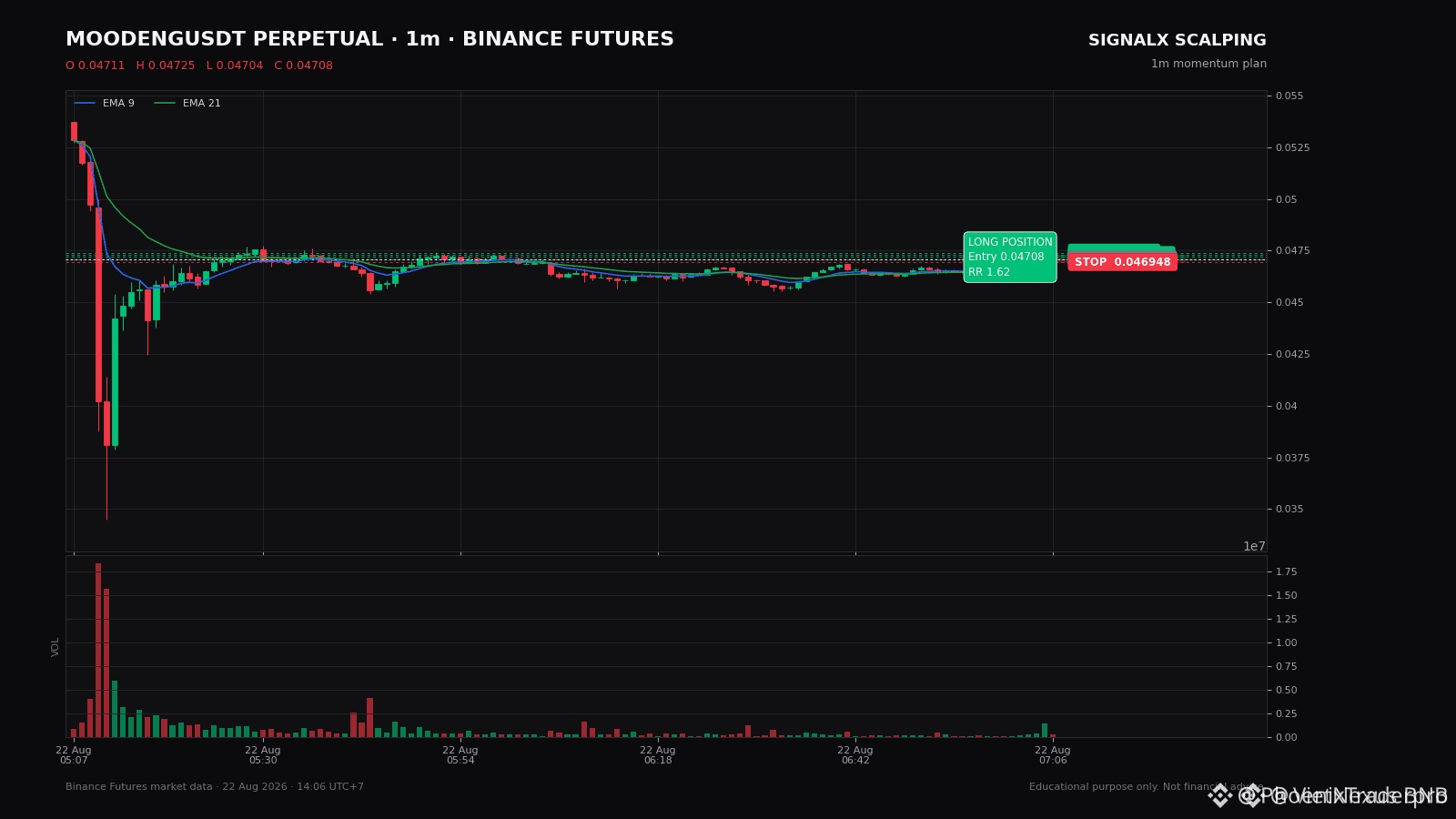Click the 0.25 volume axis label
This screenshot has height=819, width=1456.
(x=1287, y=714)
